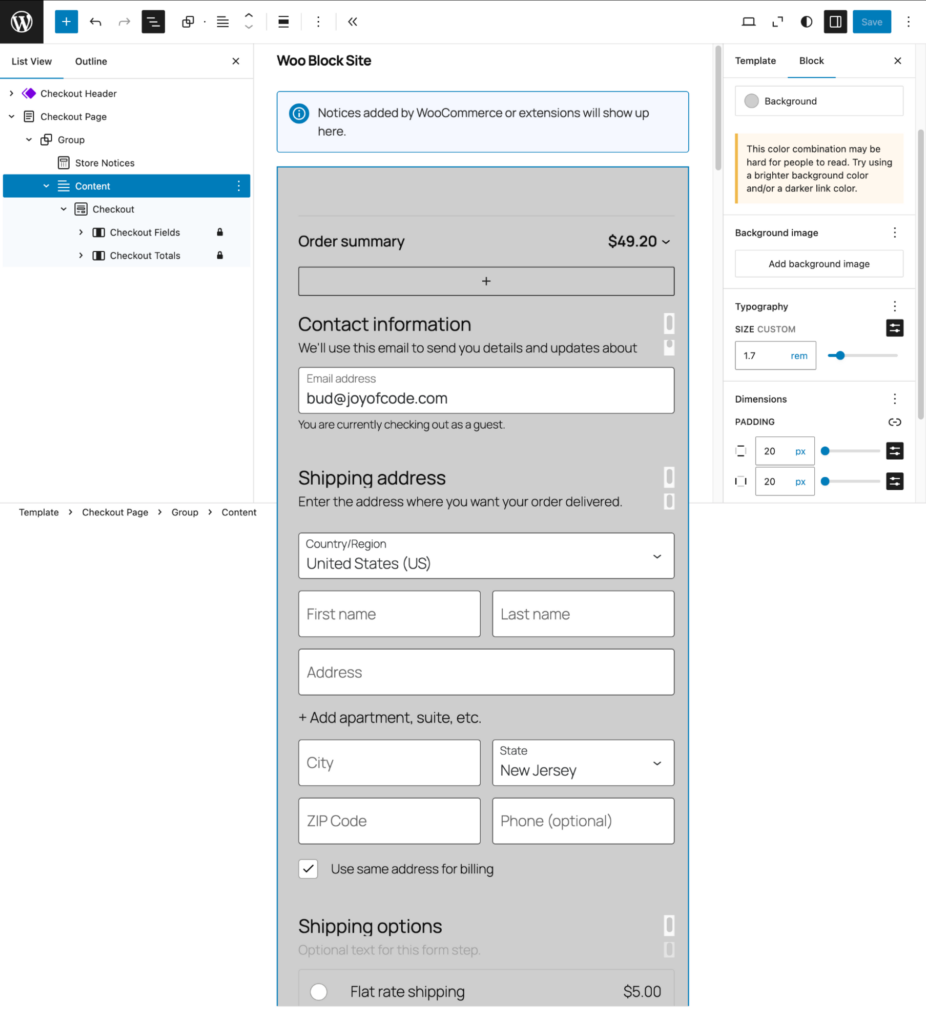Switch to the Outline tab
The image size is (926, 1024).
[x=90, y=61]
